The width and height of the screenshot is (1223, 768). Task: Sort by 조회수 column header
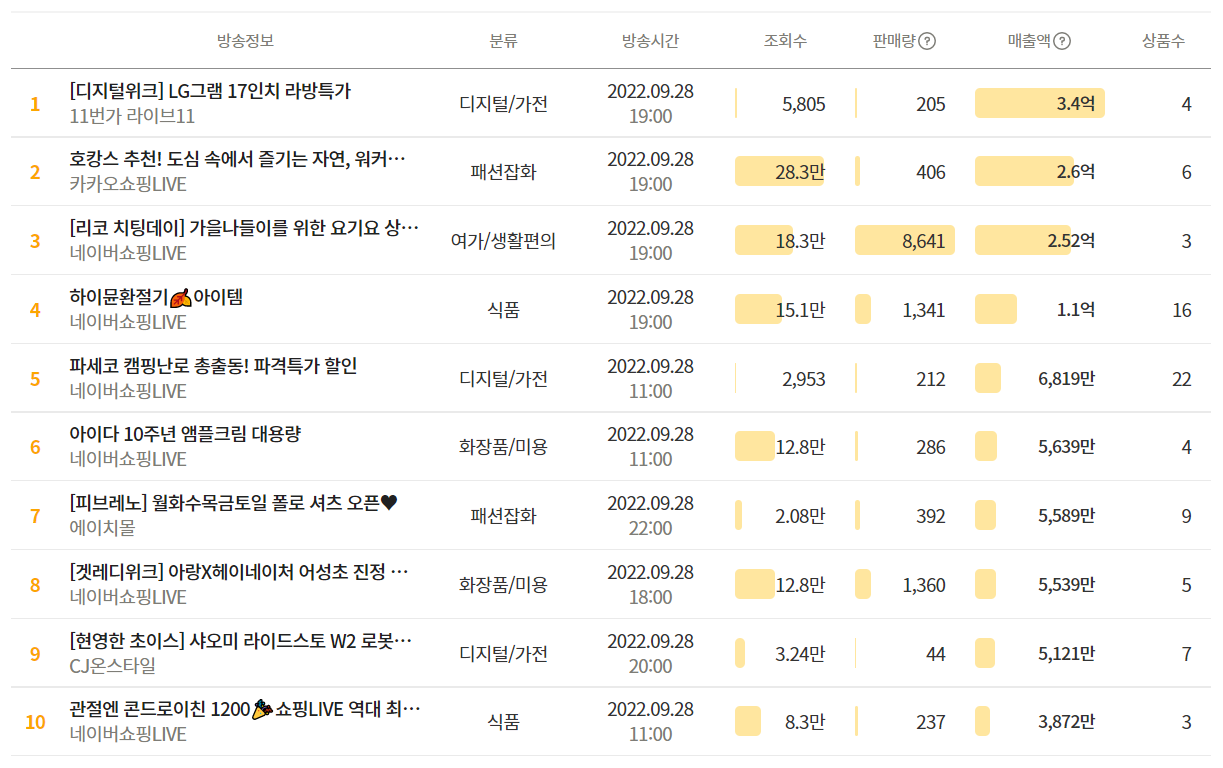coord(785,41)
